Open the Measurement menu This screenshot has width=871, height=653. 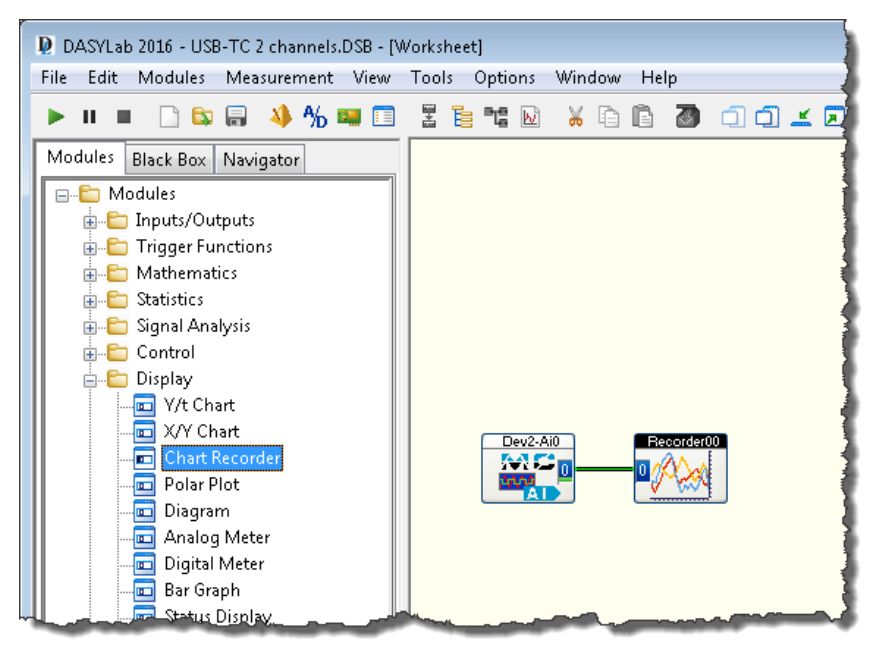coord(279,78)
